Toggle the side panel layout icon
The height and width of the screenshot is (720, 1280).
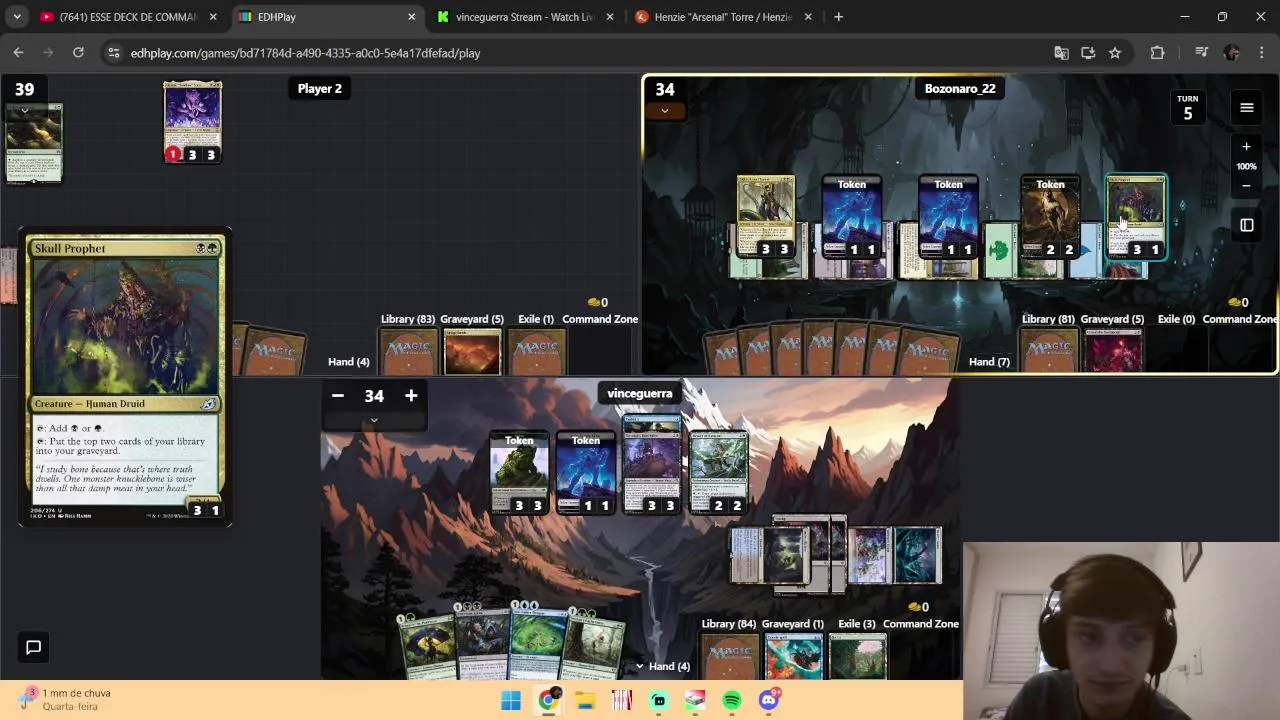(x=1246, y=226)
